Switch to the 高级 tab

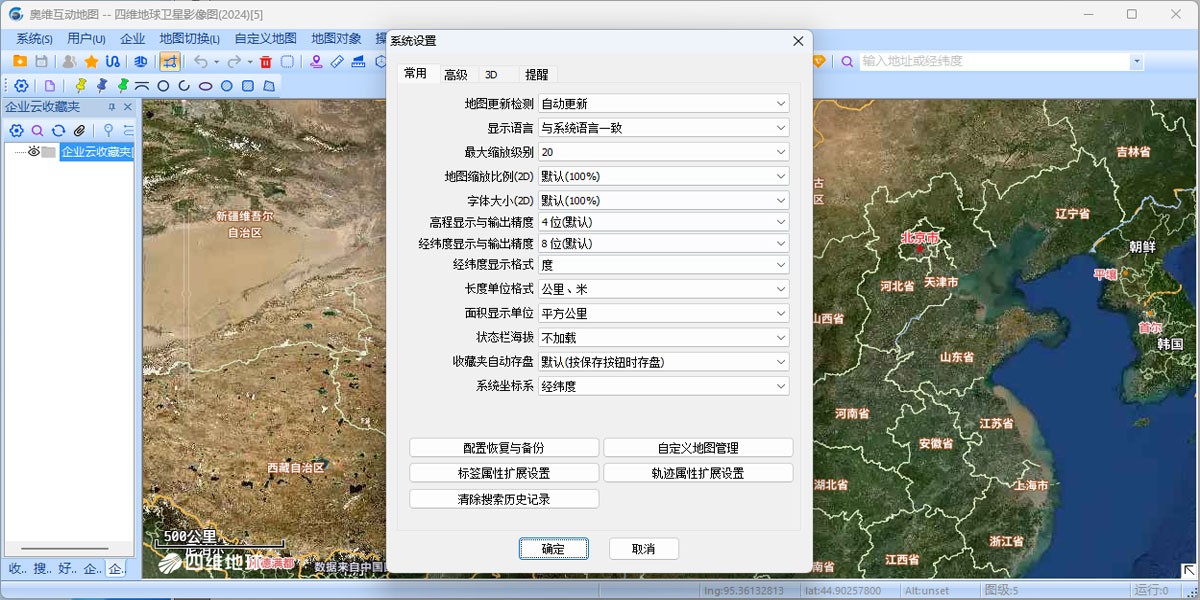[x=456, y=75]
